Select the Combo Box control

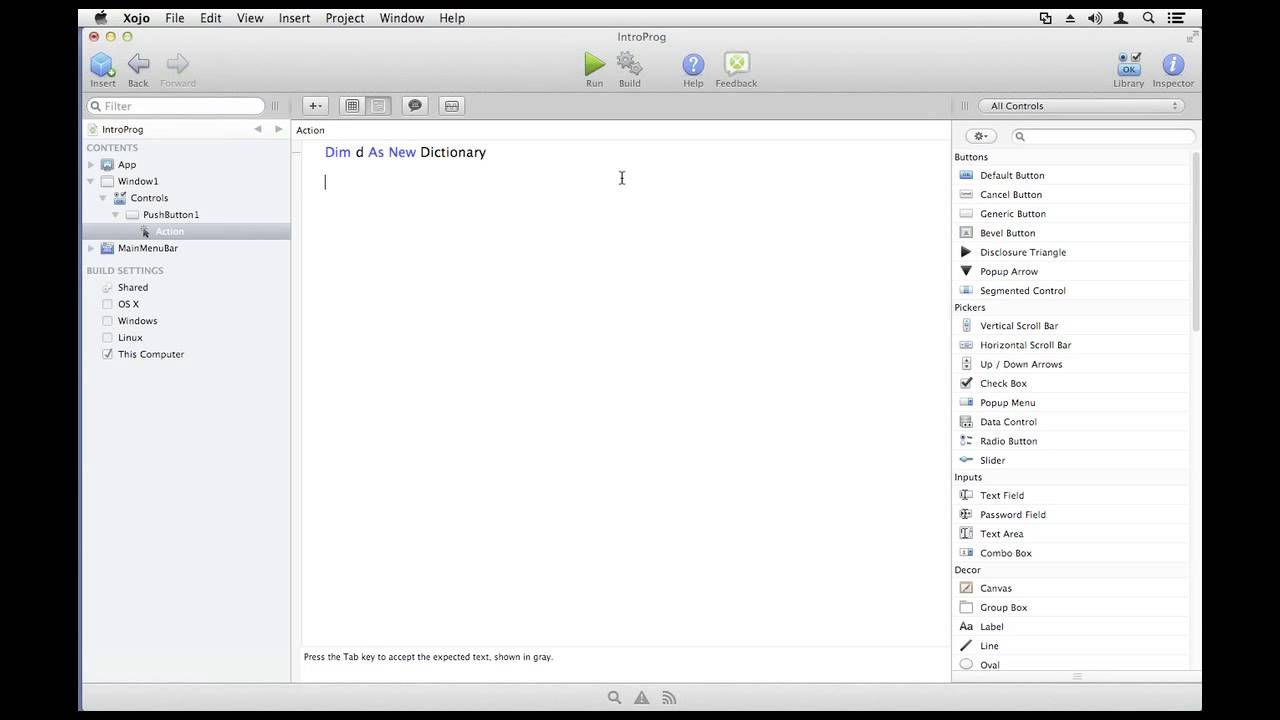click(1005, 553)
